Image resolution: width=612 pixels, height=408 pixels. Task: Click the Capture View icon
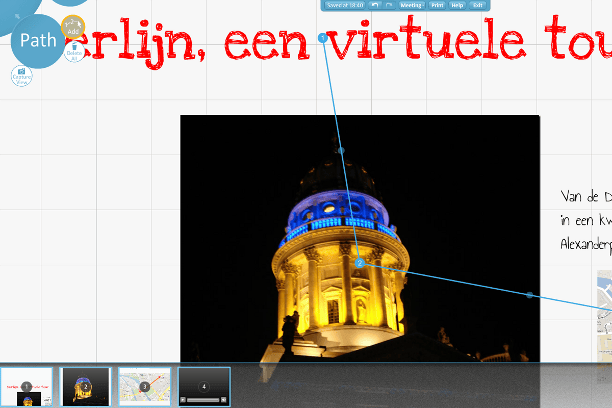click(22, 76)
